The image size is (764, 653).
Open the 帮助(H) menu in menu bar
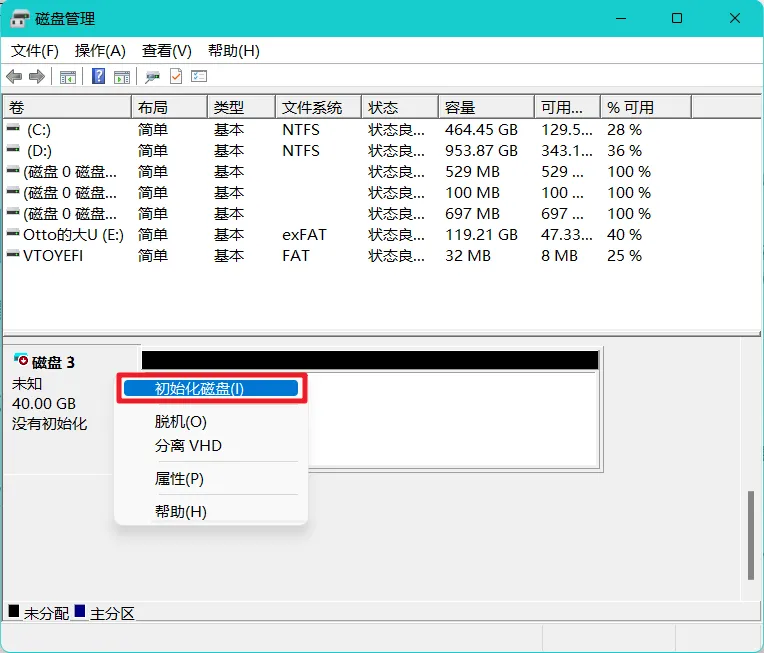click(x=233, y=51)
